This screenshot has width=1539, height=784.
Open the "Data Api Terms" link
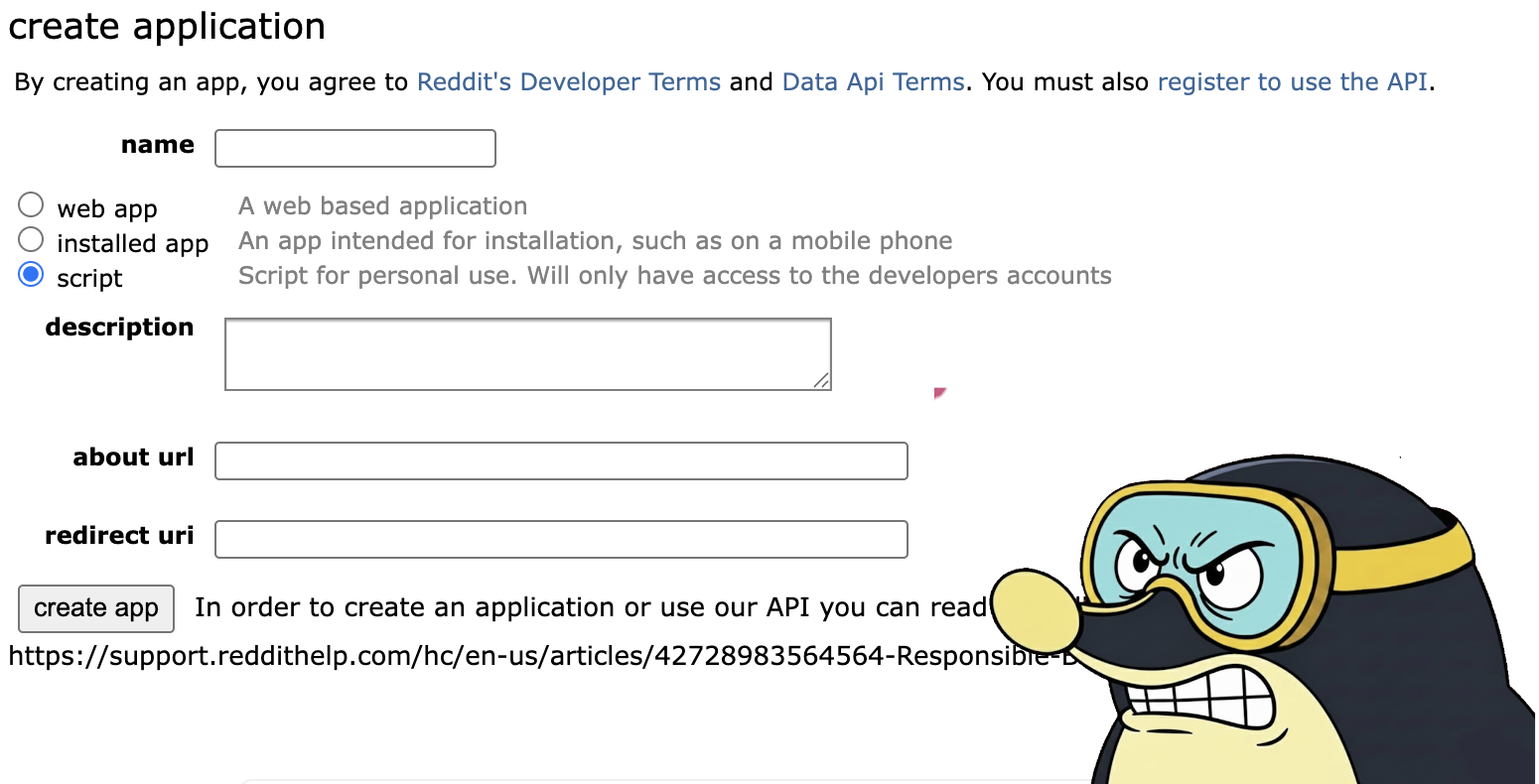tap(873, 81)
